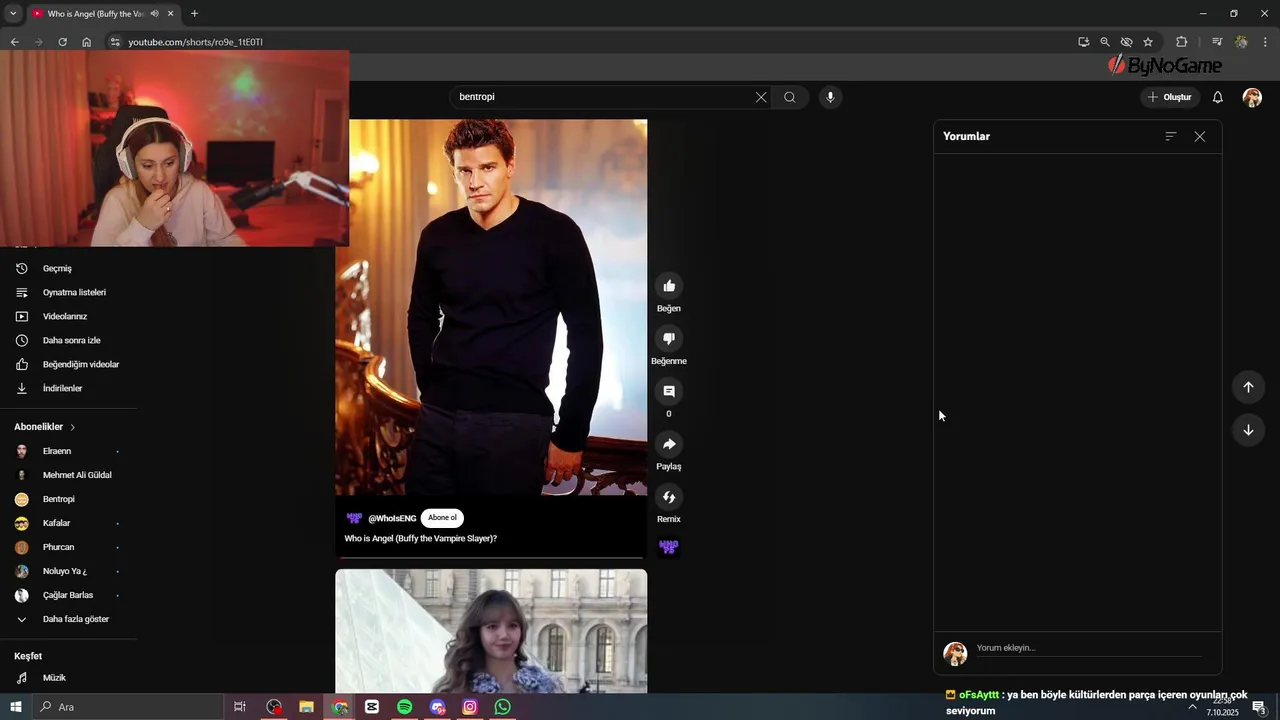Viewport: 1280px width, 720px height.
Task: Seek on the short's red progress bar
Action: [491, 558]
